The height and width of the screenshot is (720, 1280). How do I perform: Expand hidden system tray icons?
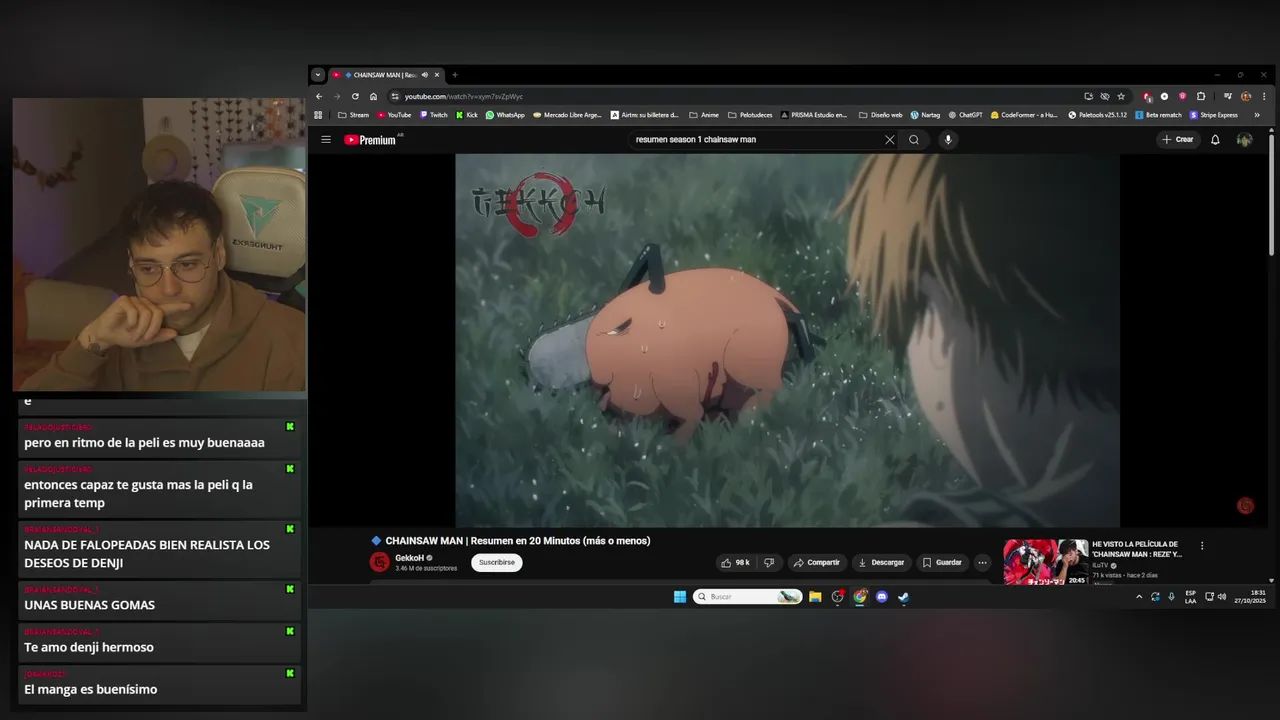click(x=1138, y=597)
